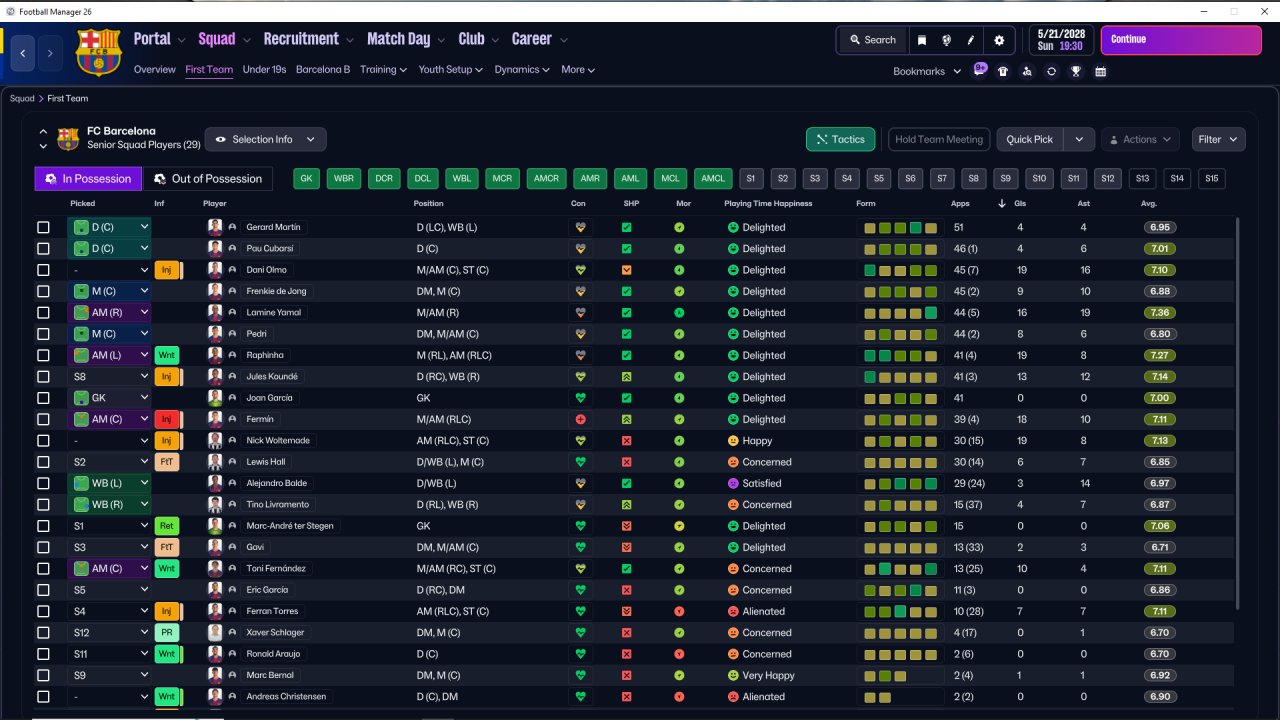Viewport: 1280px width, 720px height.
Task: Open Jules Koundé's S8 picked dropdown
Action: pos(109,377)
